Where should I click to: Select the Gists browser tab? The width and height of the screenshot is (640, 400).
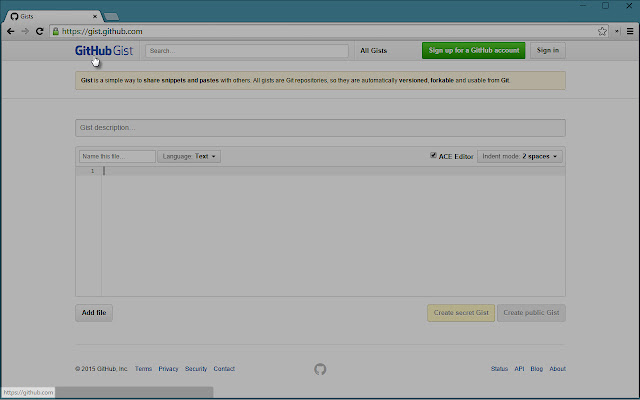53,16
